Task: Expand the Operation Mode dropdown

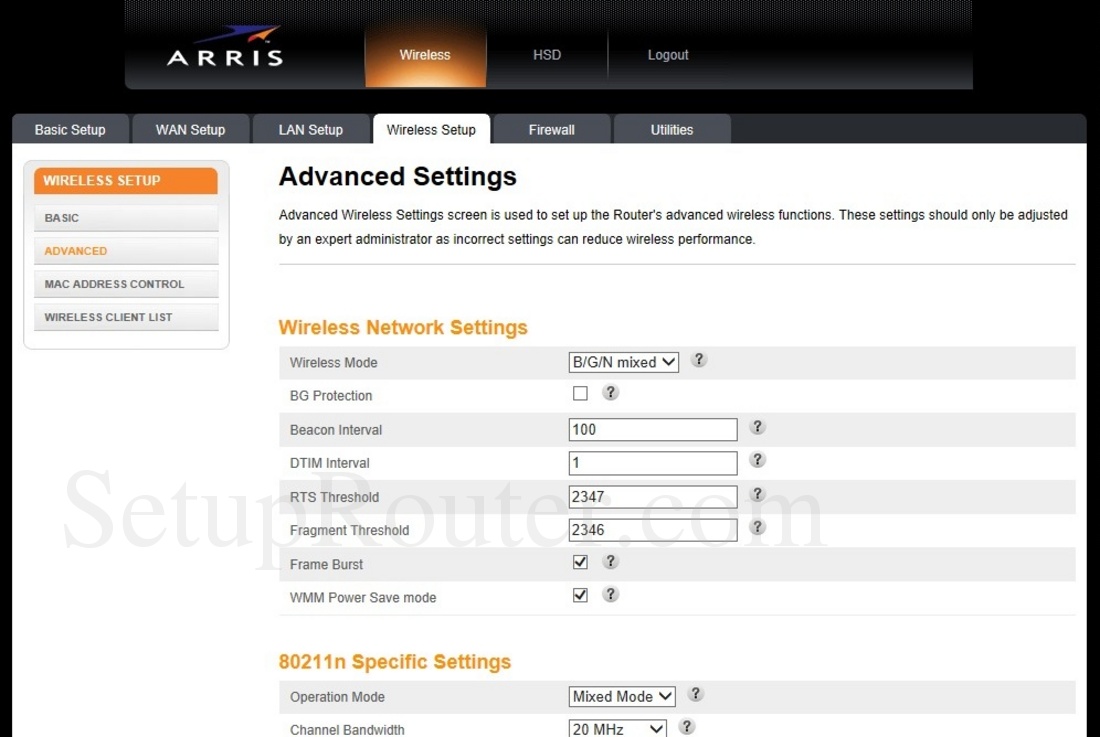Action: click(x=621, y=695)
